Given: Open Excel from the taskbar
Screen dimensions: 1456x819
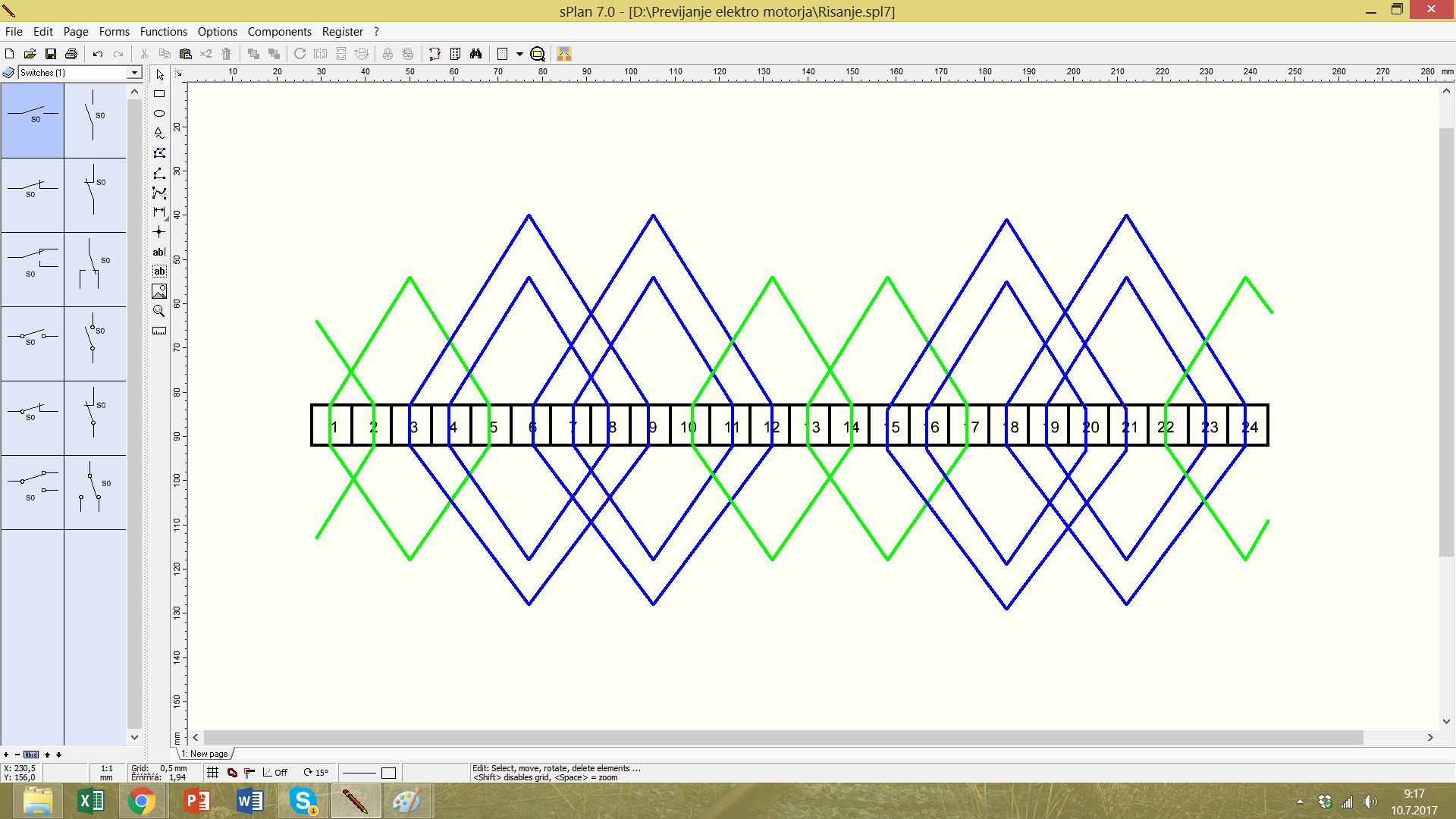Looking at the screenshot, I should point(91,801).
